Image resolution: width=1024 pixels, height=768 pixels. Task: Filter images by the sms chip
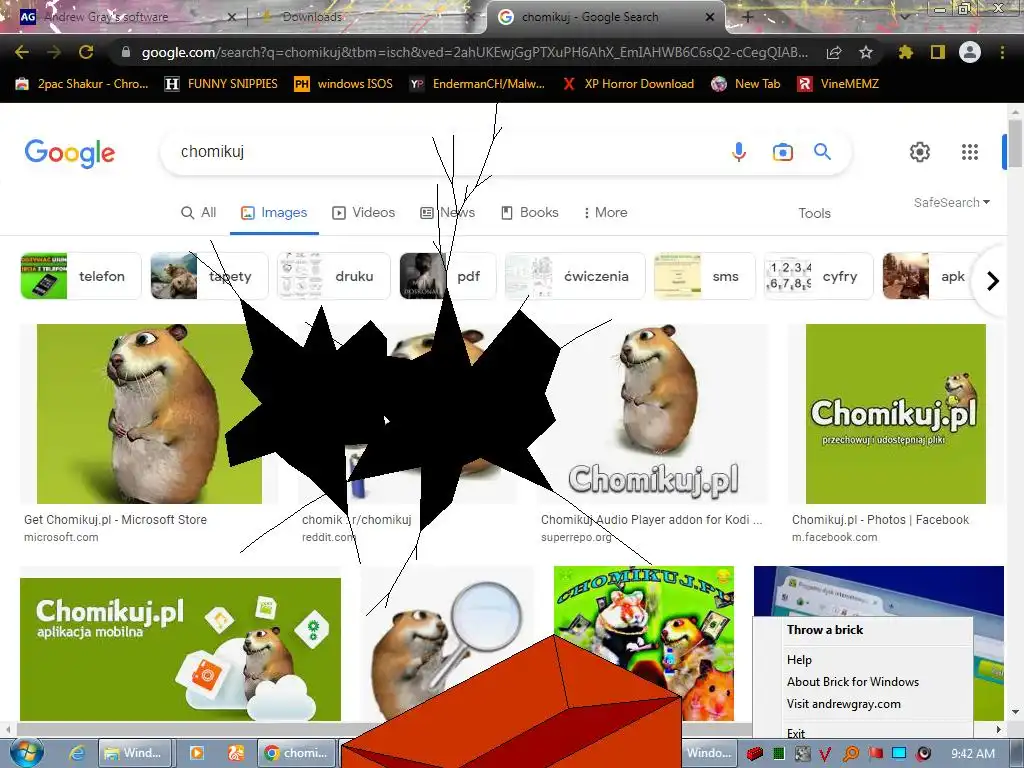tap(704, 276)
